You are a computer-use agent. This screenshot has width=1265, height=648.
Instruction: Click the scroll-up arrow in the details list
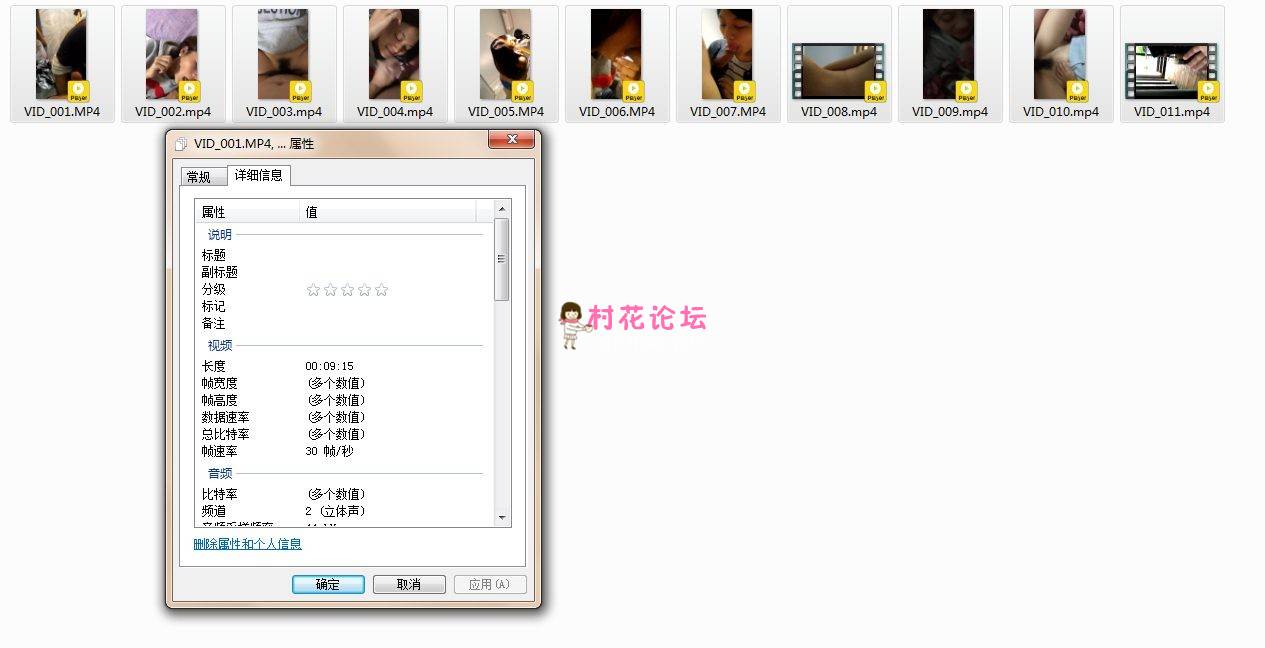(502, 209)
